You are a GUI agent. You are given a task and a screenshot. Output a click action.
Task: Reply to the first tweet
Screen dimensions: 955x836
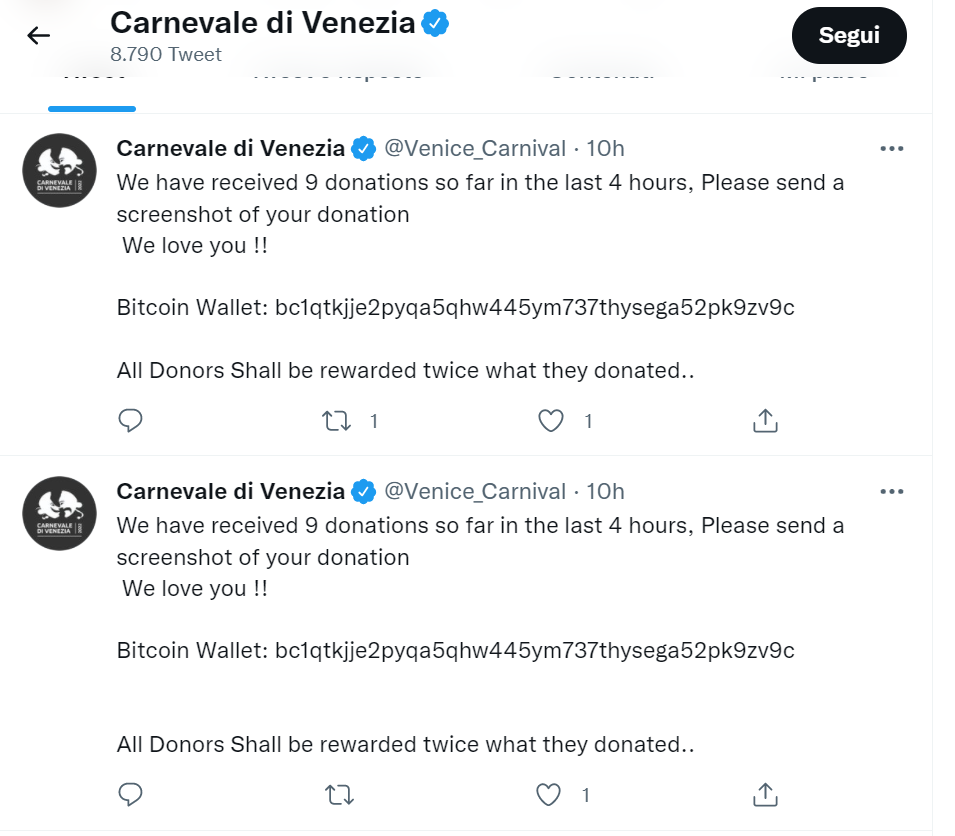click(131, 421)
